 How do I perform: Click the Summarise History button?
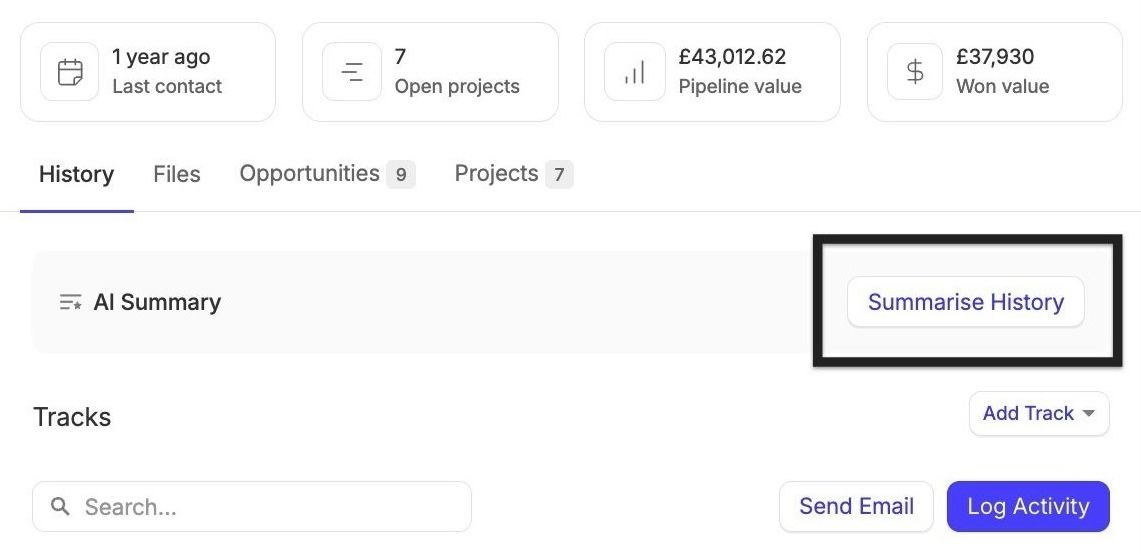tap(966, 301)
